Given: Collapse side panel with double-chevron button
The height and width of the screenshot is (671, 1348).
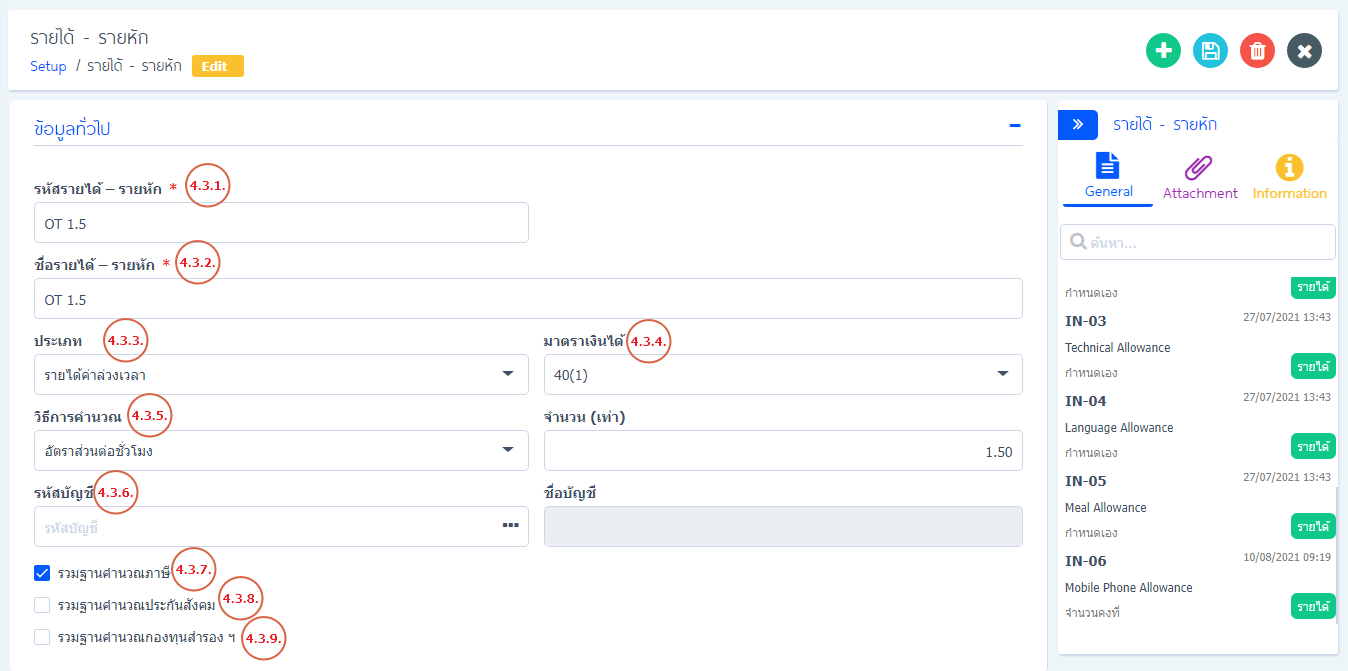Looking at the screenshot, I should click(x=1078, y=125).
